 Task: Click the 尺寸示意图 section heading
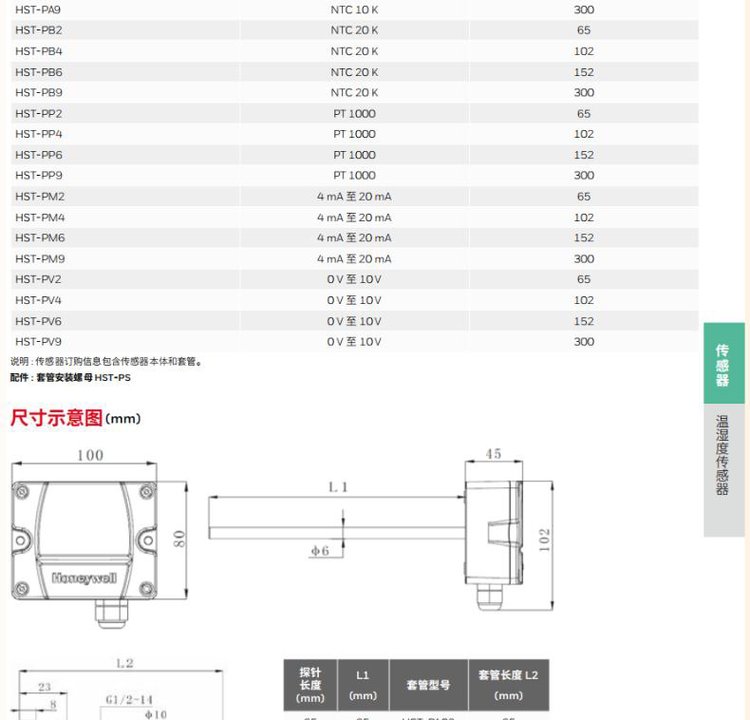(56, 418)
